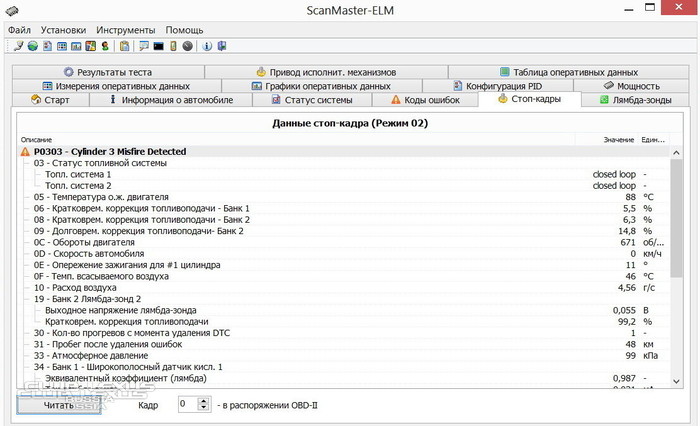Click the gray ball toolbar icon
The width and height of the screenshot is (700, 426).
pyautogui.click(x=187, y=46)
